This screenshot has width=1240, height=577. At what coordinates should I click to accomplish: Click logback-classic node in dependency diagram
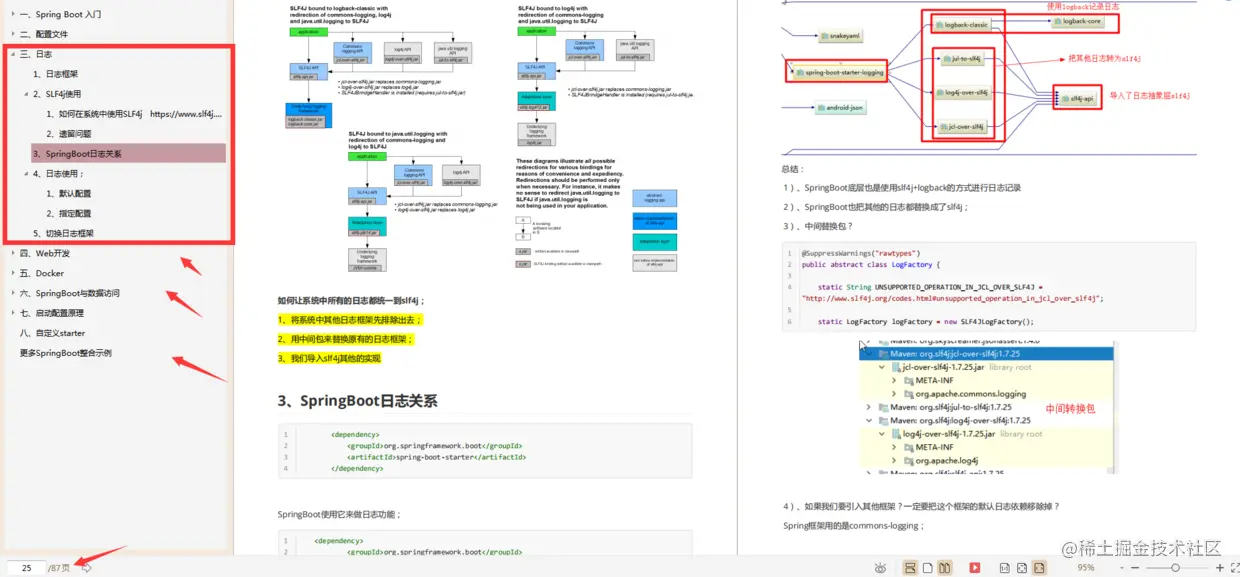[960, 24]
